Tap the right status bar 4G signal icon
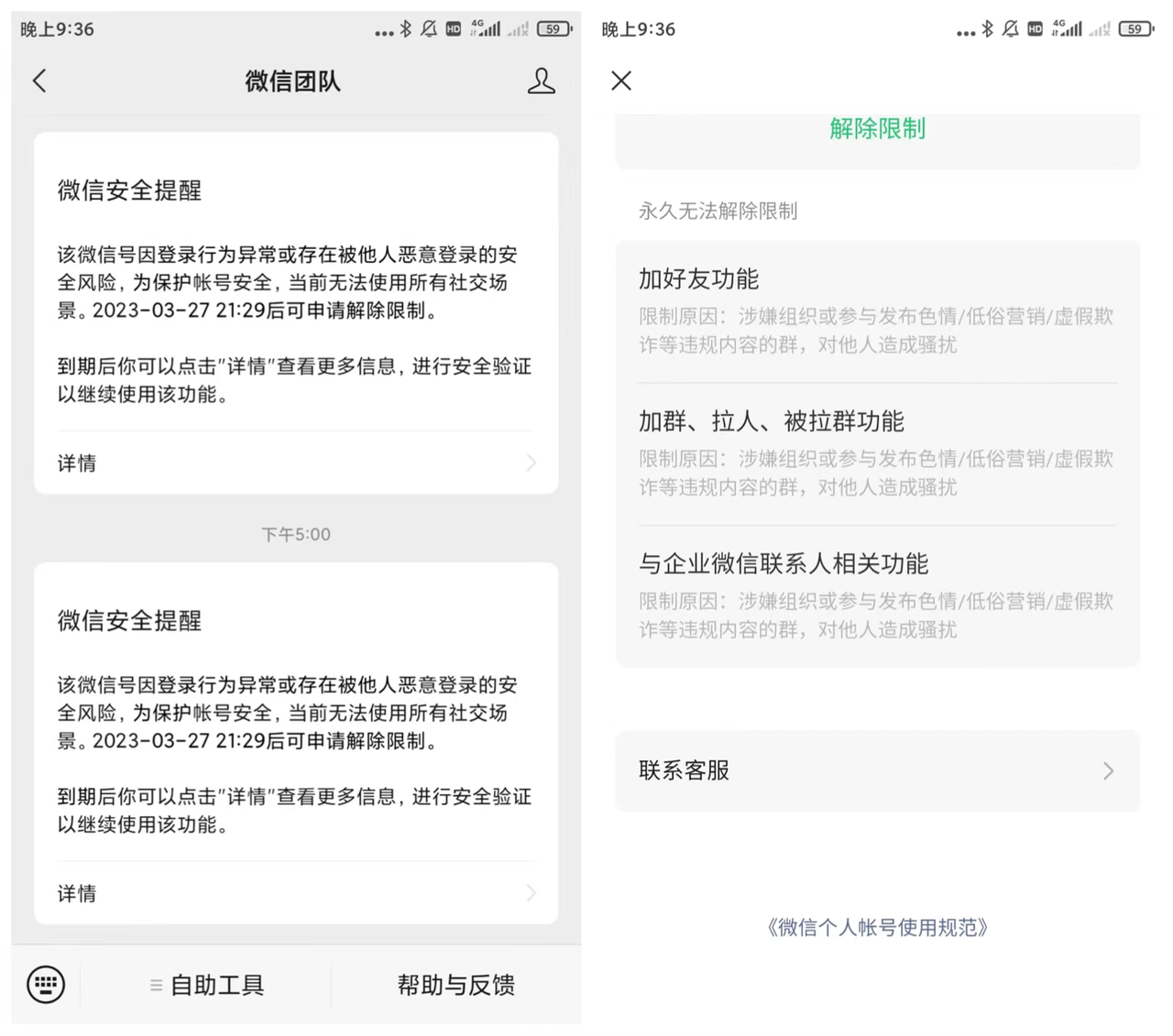1173x1036 pixels. pyautogui.click(x=1067, y=28)
